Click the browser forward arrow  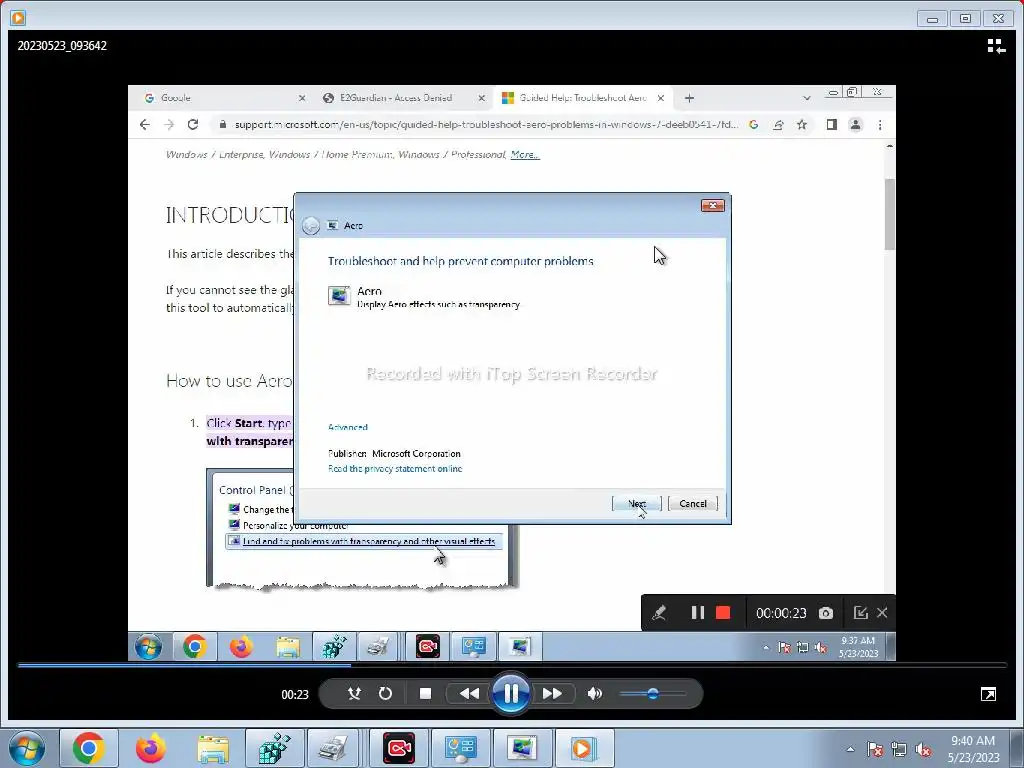tap(169, 125)
